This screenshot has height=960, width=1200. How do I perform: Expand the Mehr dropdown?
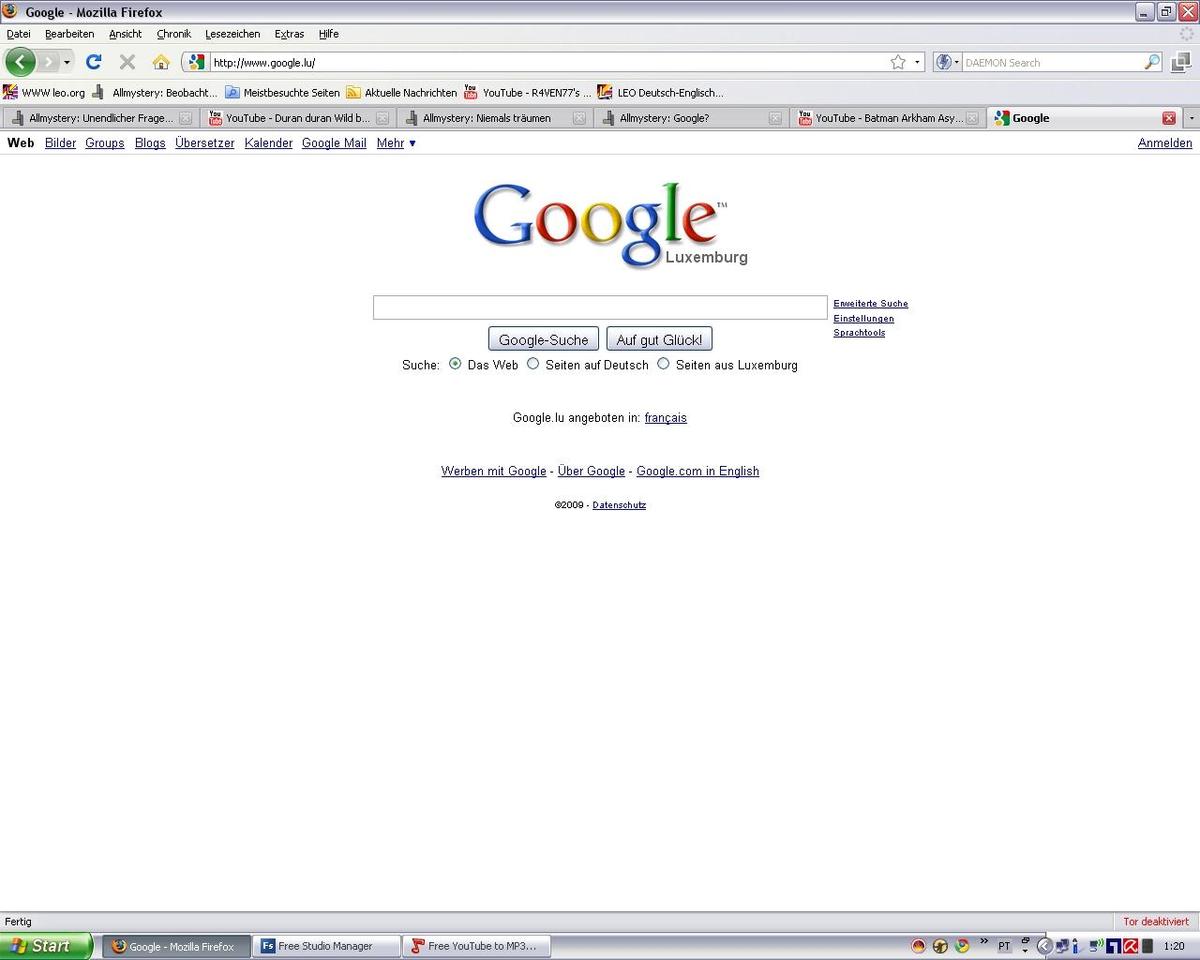click(396, 143)
